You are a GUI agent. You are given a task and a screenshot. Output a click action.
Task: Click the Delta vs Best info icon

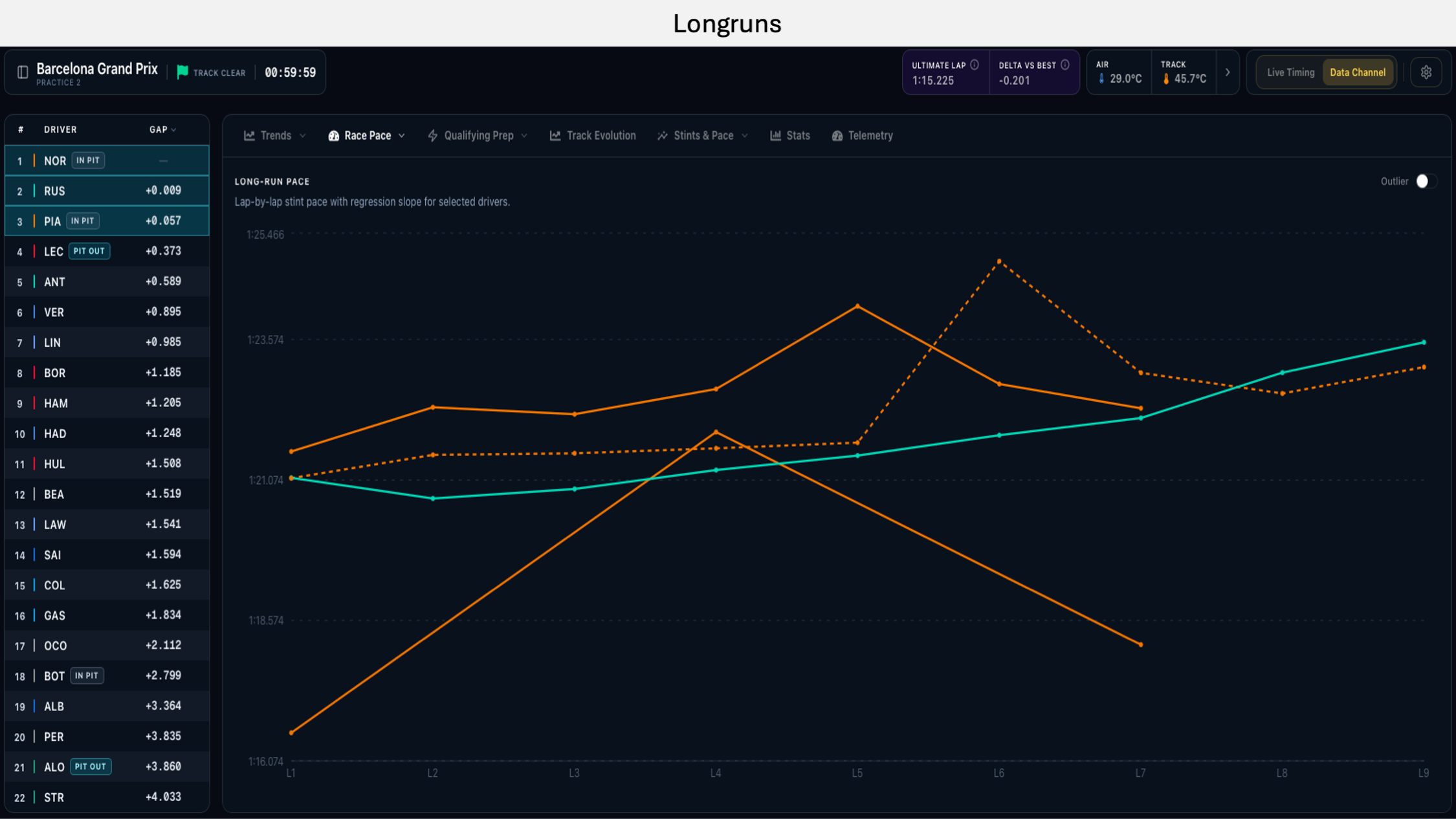click(1065, 65)
